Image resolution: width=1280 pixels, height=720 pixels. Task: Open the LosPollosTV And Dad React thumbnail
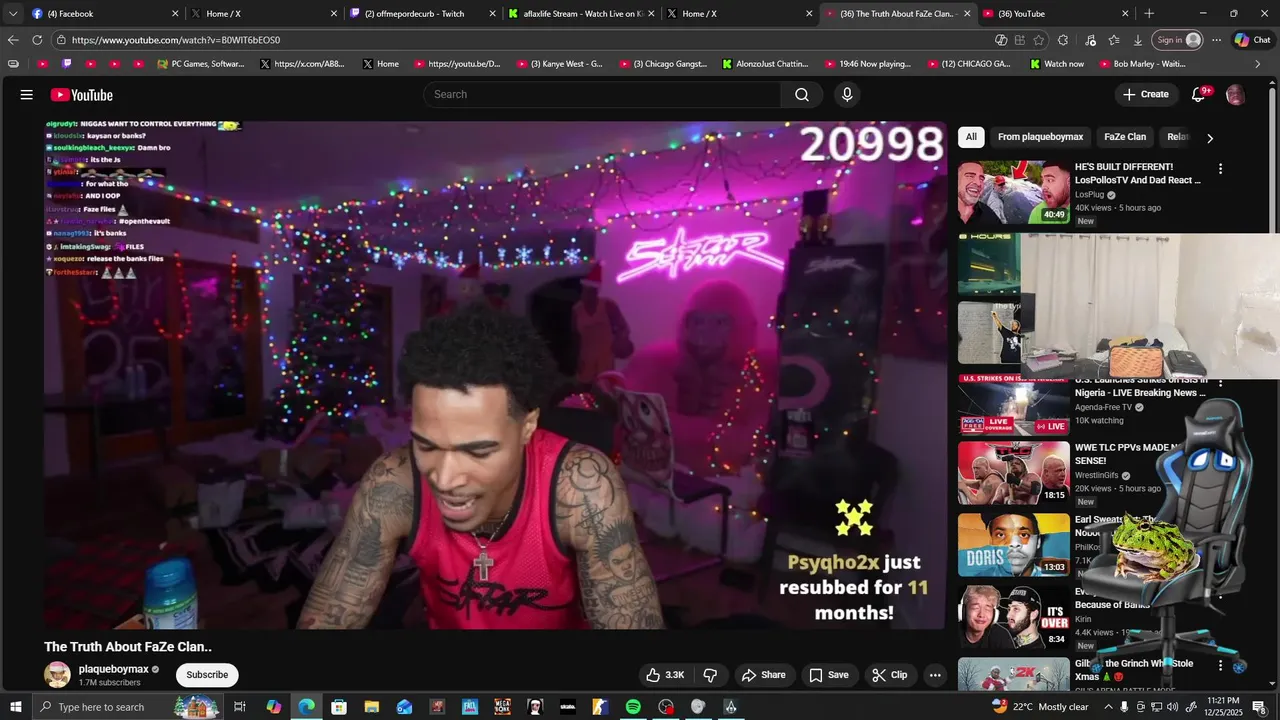(x=1013, y=193)
